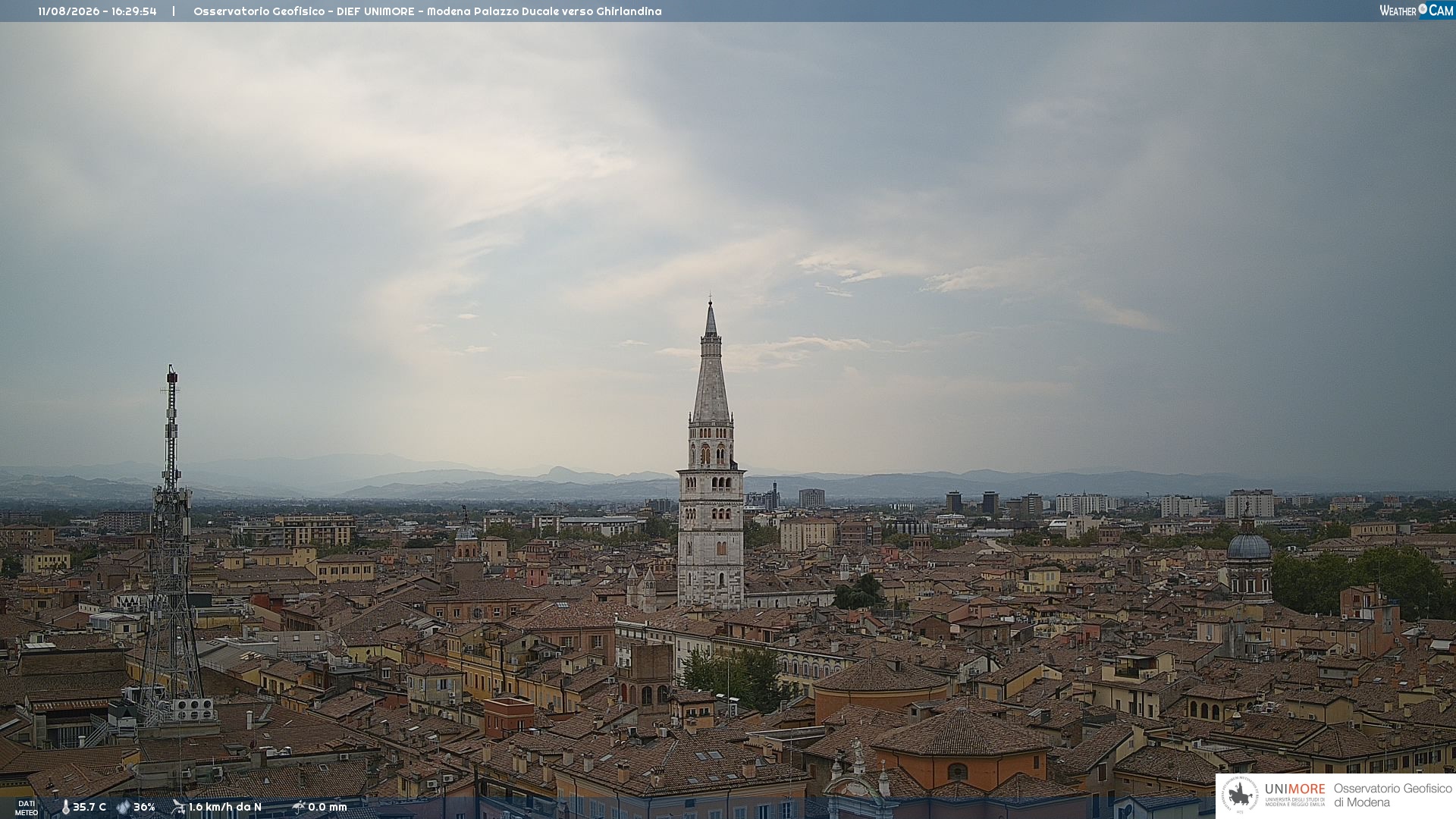Click the DATI METEO label
Screen dimensions: 1456x819
(x=27, y=808)
